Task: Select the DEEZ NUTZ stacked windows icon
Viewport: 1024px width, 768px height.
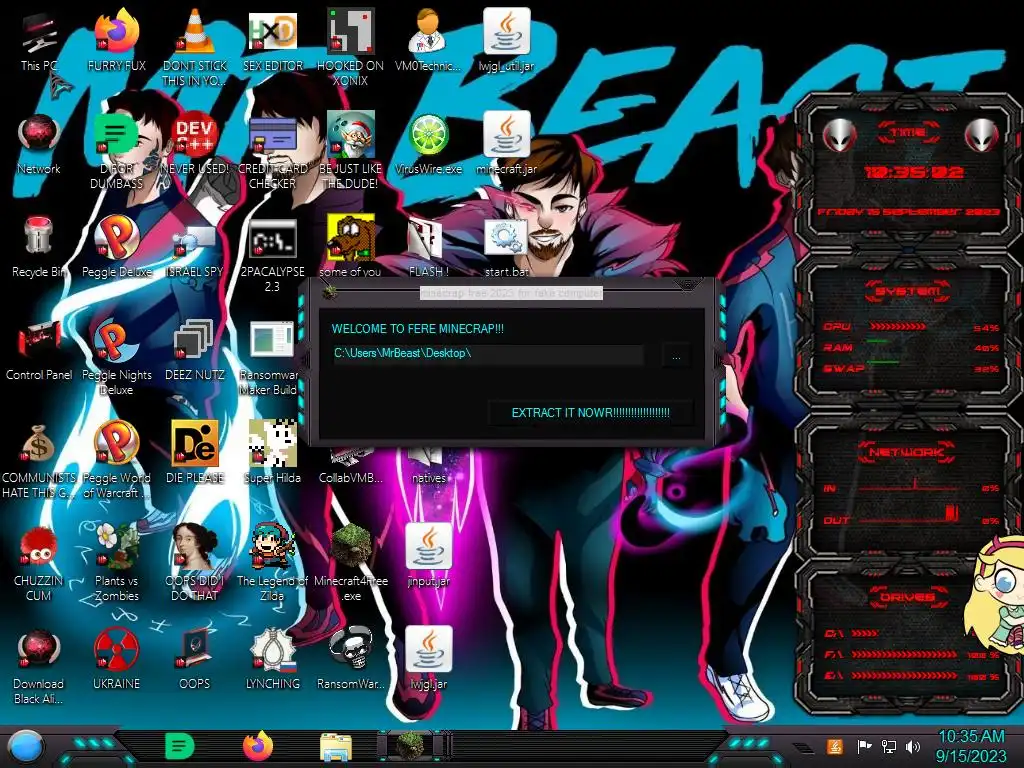Action: point(195,341)
